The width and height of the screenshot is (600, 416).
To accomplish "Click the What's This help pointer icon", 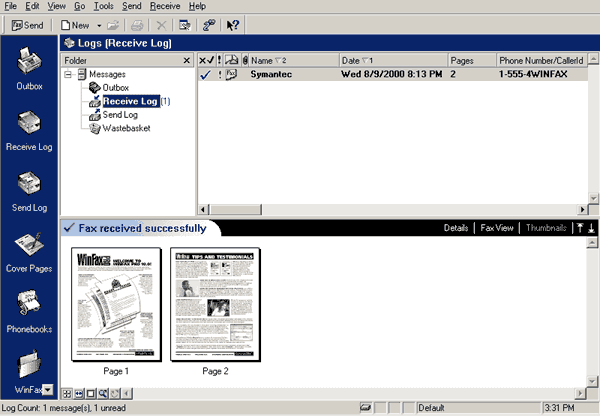I will 233,26.
